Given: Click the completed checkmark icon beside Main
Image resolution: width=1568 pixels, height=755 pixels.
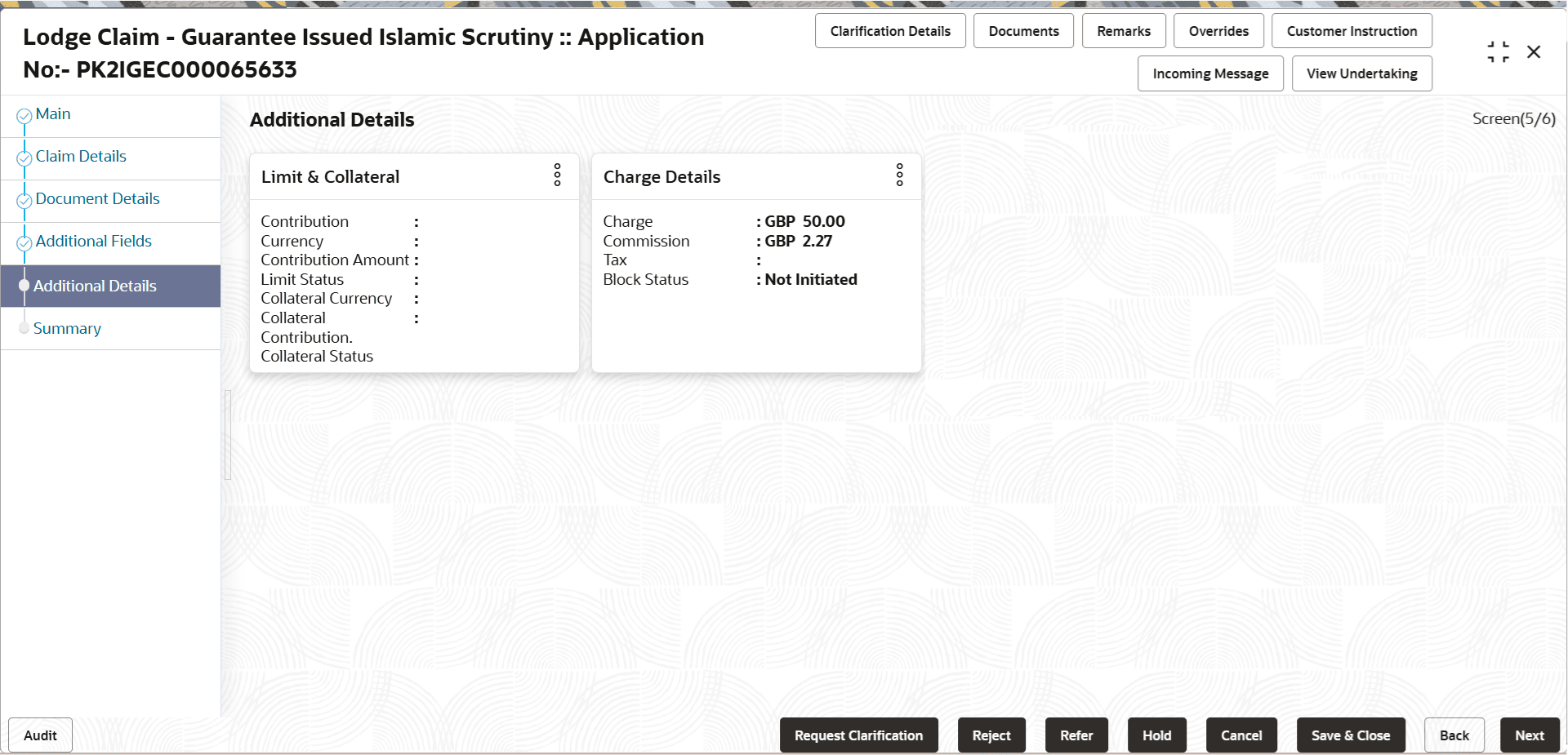Looking at the screenshot, I should pos(24,113).
